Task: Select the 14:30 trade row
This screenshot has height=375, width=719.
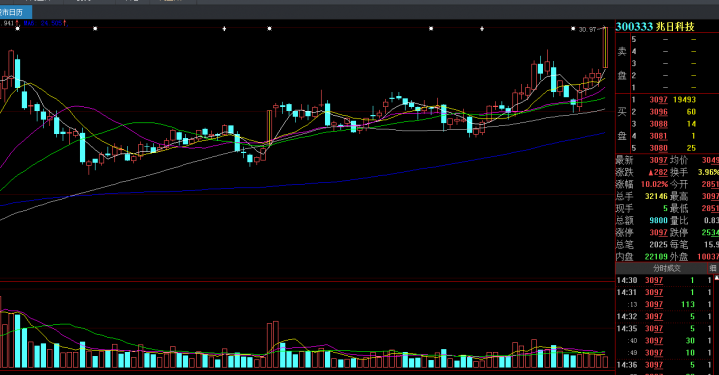Action: click(666, 280)
